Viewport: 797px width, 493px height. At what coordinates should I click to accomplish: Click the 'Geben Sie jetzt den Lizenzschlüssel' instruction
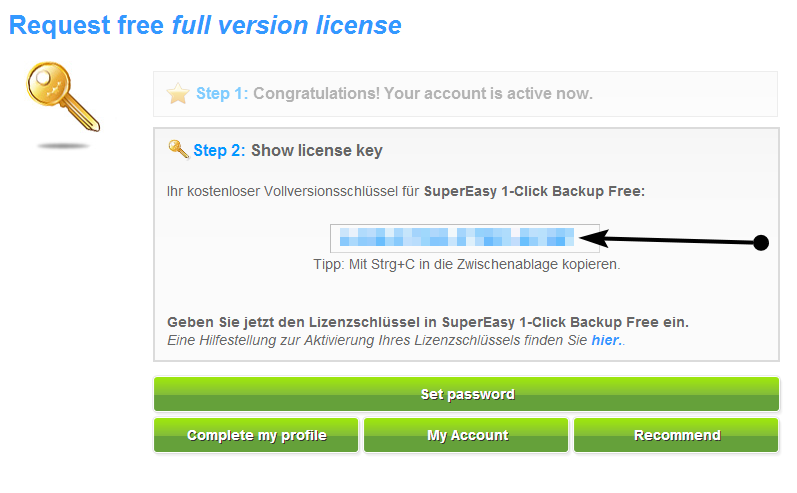pos(428,322)
